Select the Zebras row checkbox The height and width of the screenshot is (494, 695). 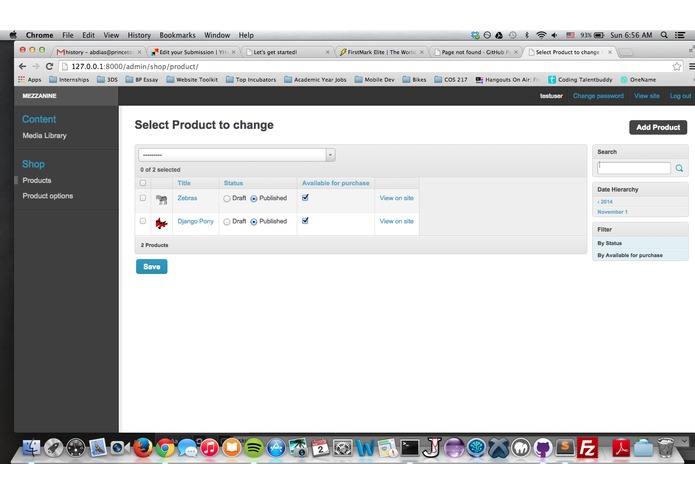[x=143, y=198]
